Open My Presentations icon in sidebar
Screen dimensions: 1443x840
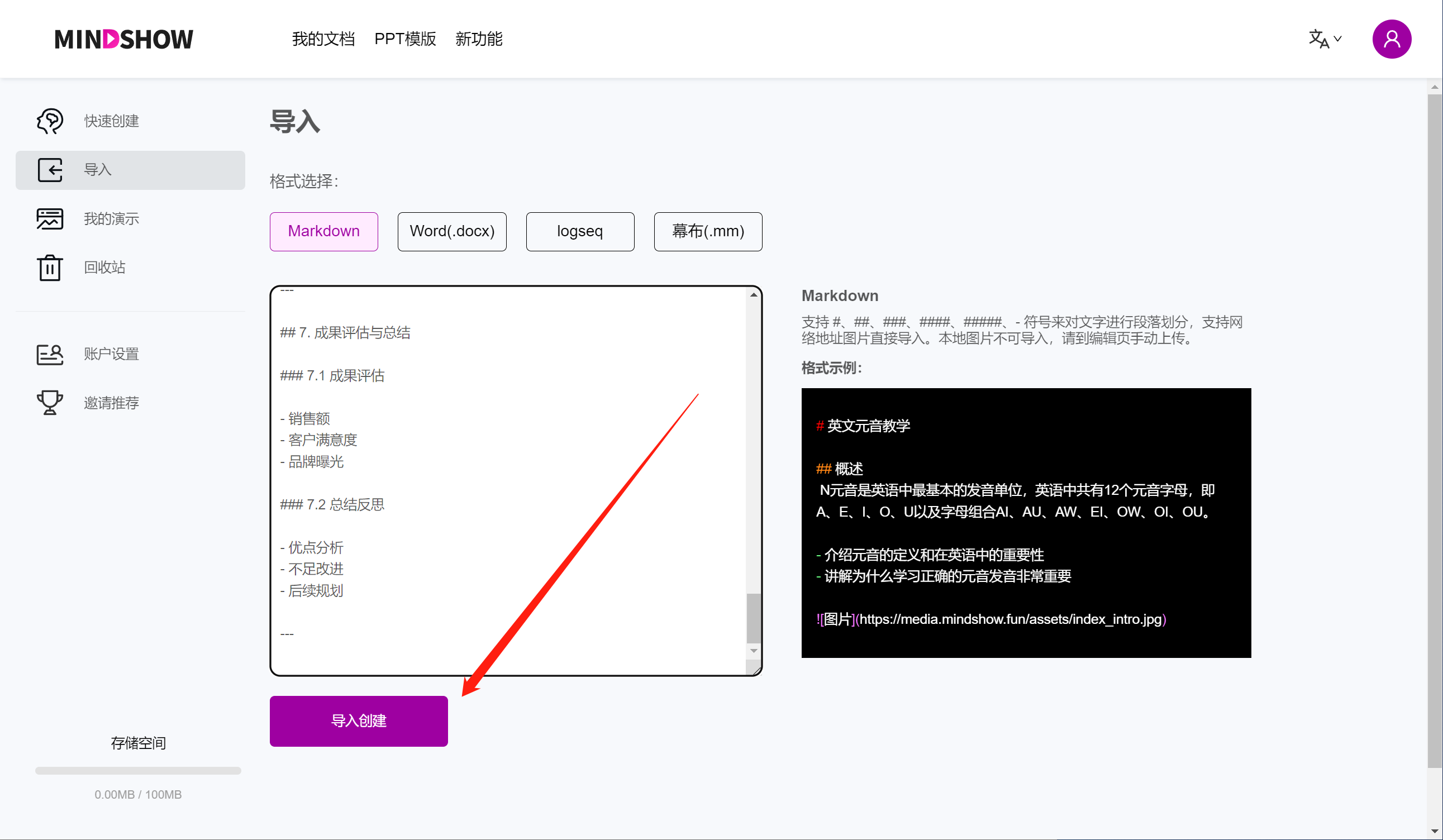tap(50, 219)
